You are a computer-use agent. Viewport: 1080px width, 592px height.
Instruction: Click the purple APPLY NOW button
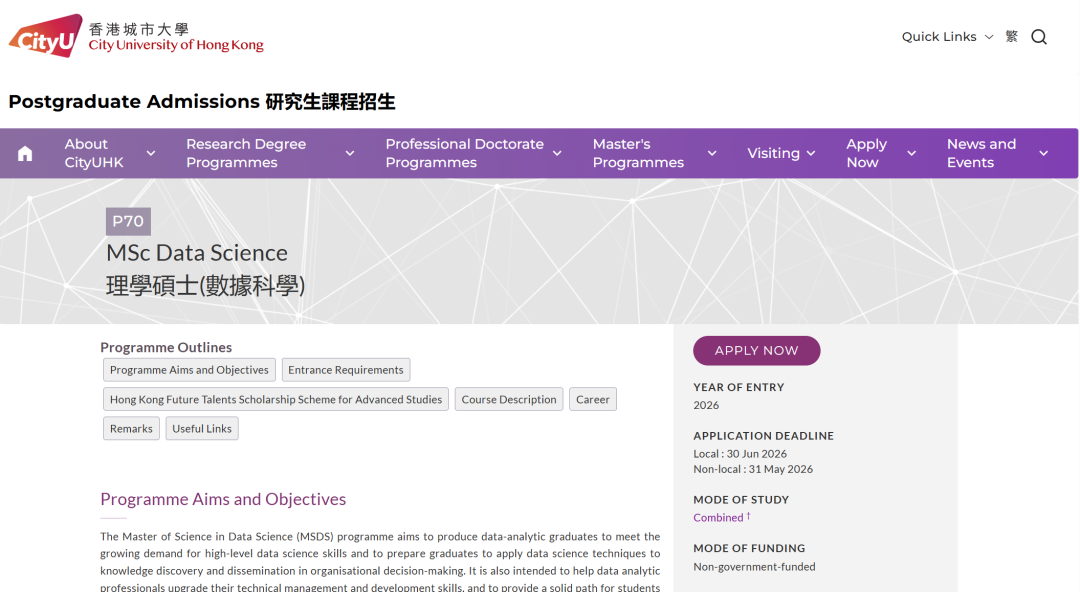coord(756,351)
